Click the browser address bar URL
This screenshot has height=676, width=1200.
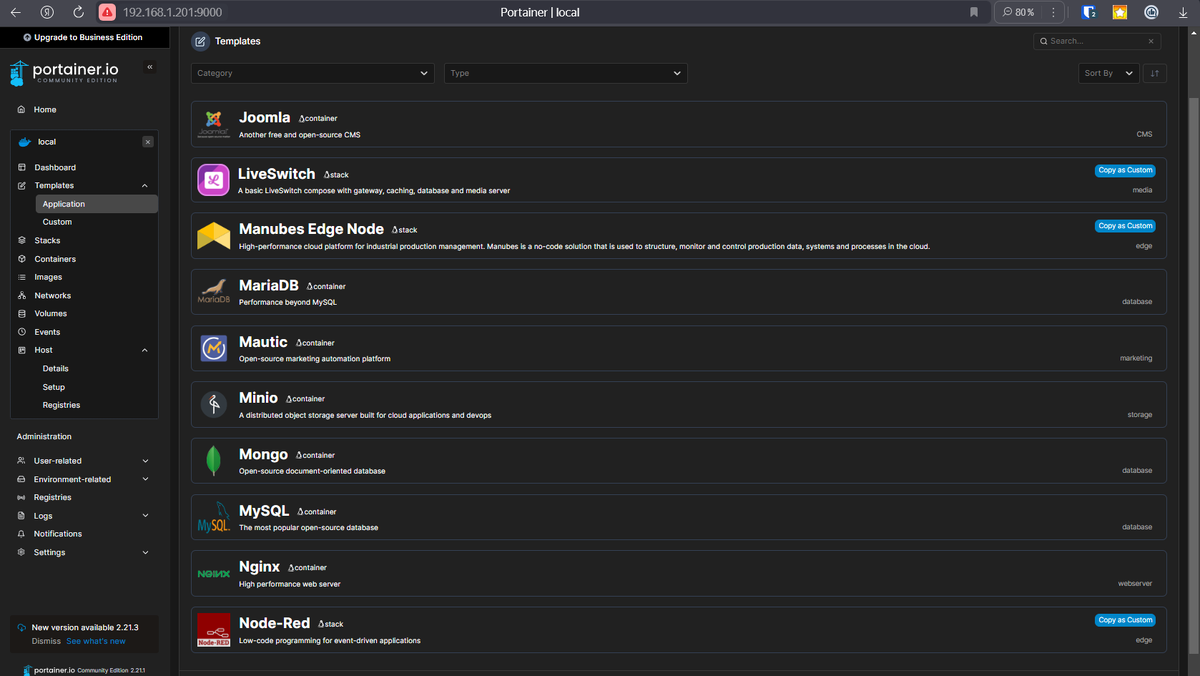coord(172,12)
